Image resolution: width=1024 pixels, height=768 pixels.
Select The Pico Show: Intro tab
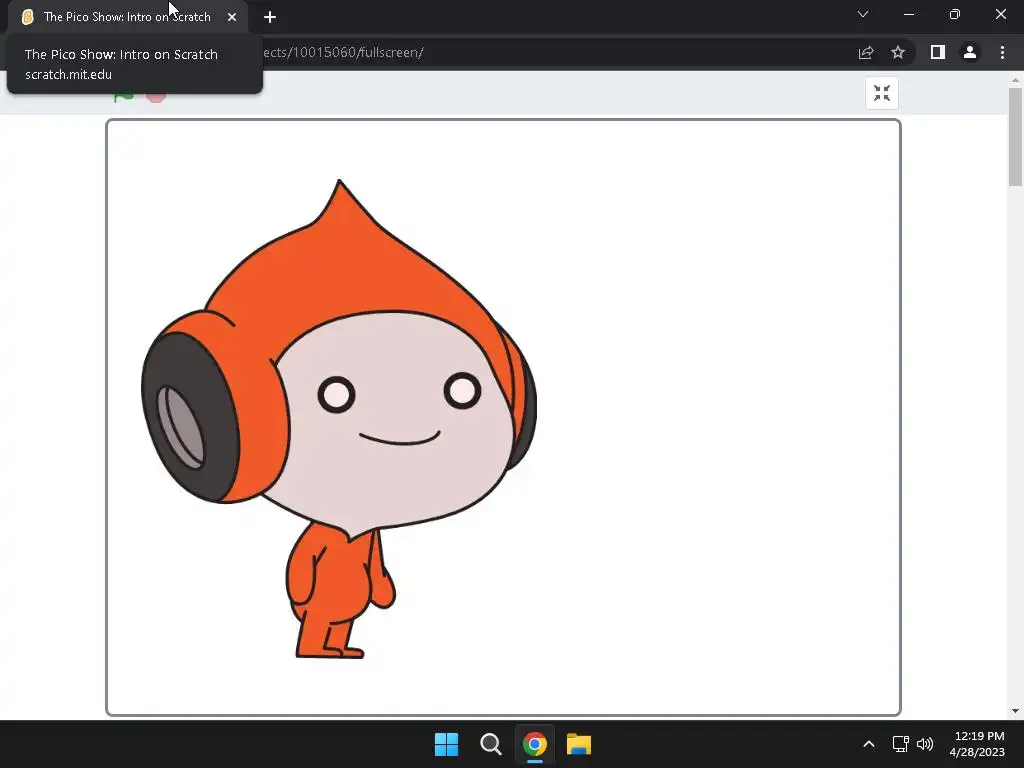click(x=127, y=17)
